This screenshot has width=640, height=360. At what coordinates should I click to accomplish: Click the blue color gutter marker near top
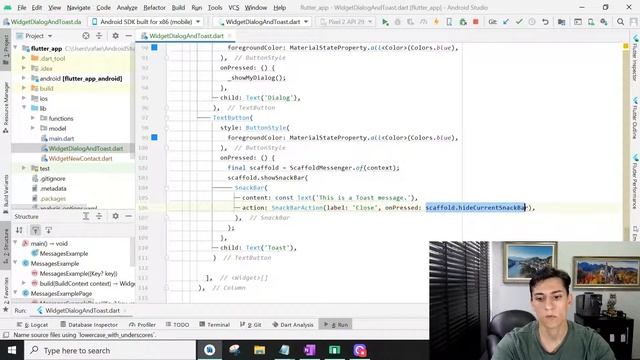(x=154, y=47)
